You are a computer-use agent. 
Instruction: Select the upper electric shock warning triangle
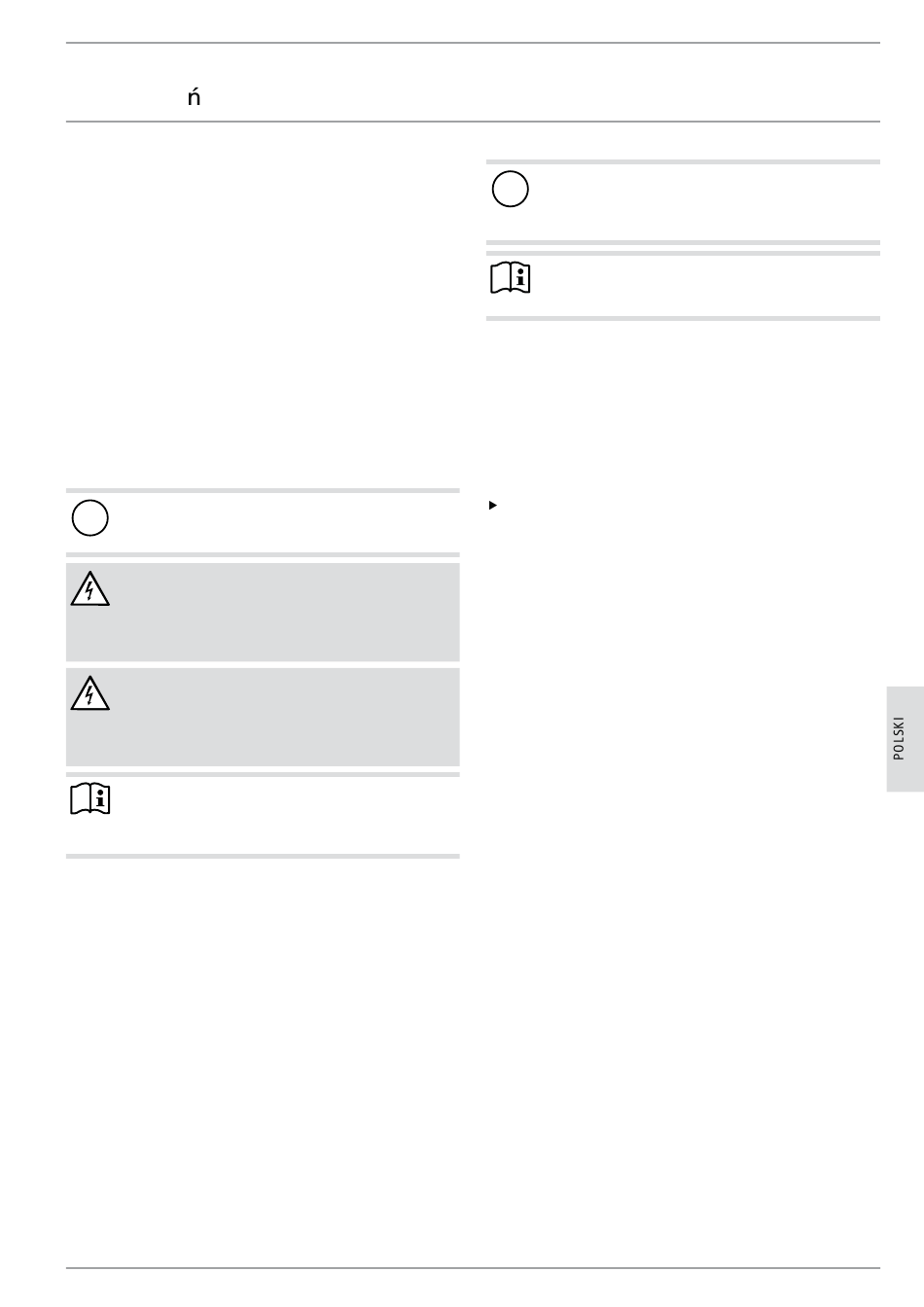89,589
